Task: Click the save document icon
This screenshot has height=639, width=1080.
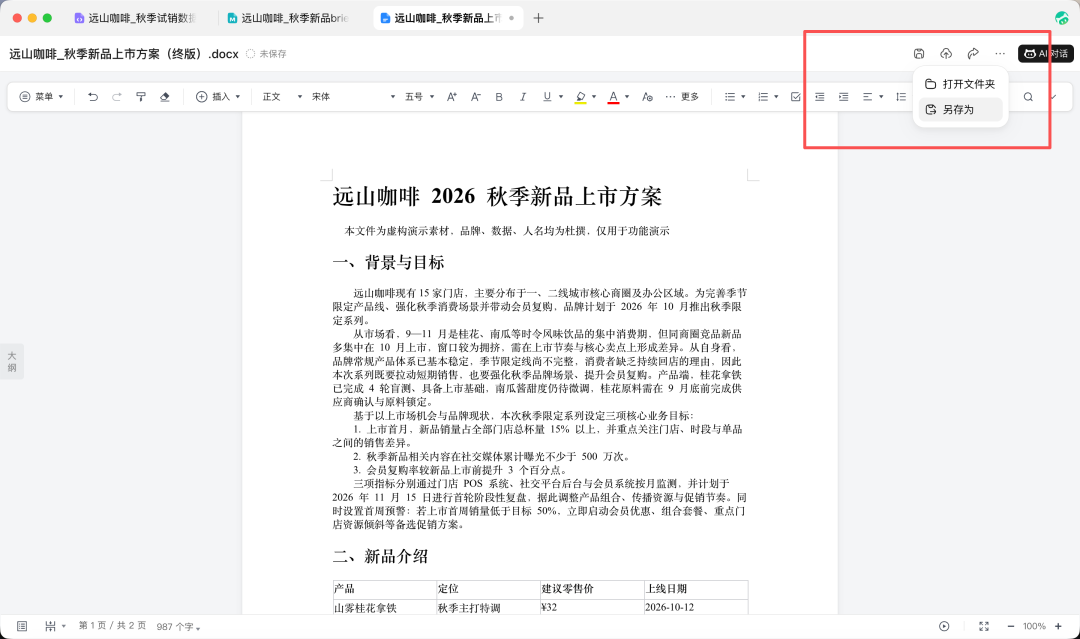Action: pos(919,54)
